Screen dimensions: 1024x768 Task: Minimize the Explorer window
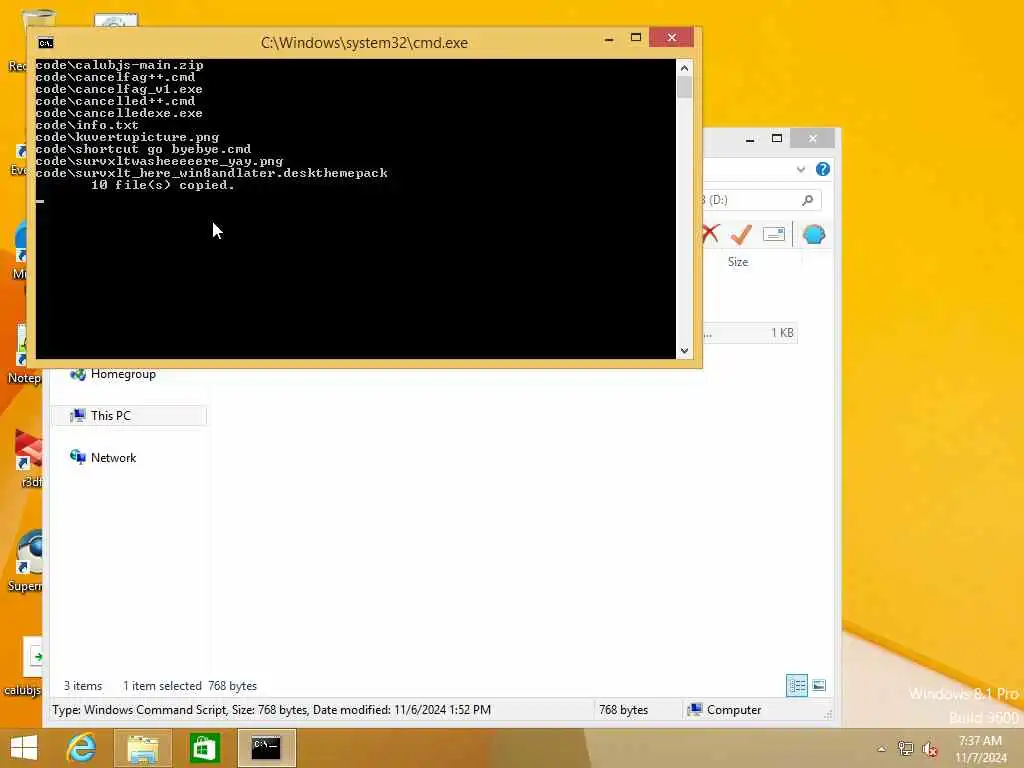[x=750, y=138]
